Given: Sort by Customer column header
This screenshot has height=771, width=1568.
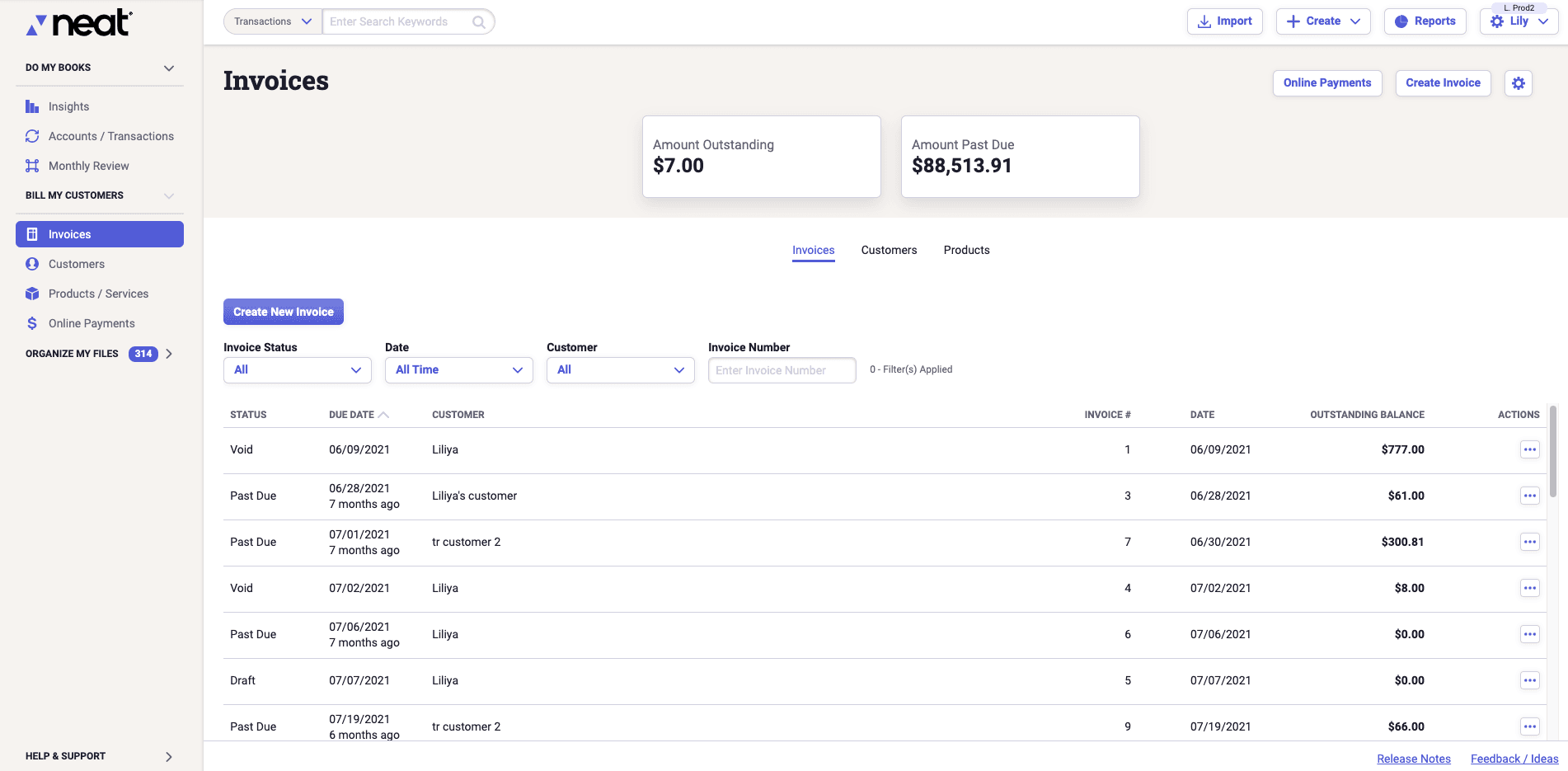Looking at the screenshot, I should point(458,415).
